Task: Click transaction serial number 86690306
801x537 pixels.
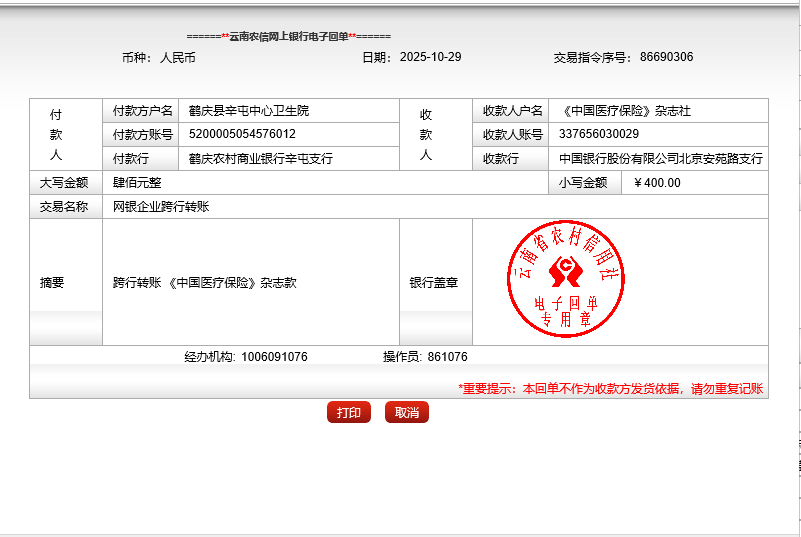Action: click(x=666, y=57)
